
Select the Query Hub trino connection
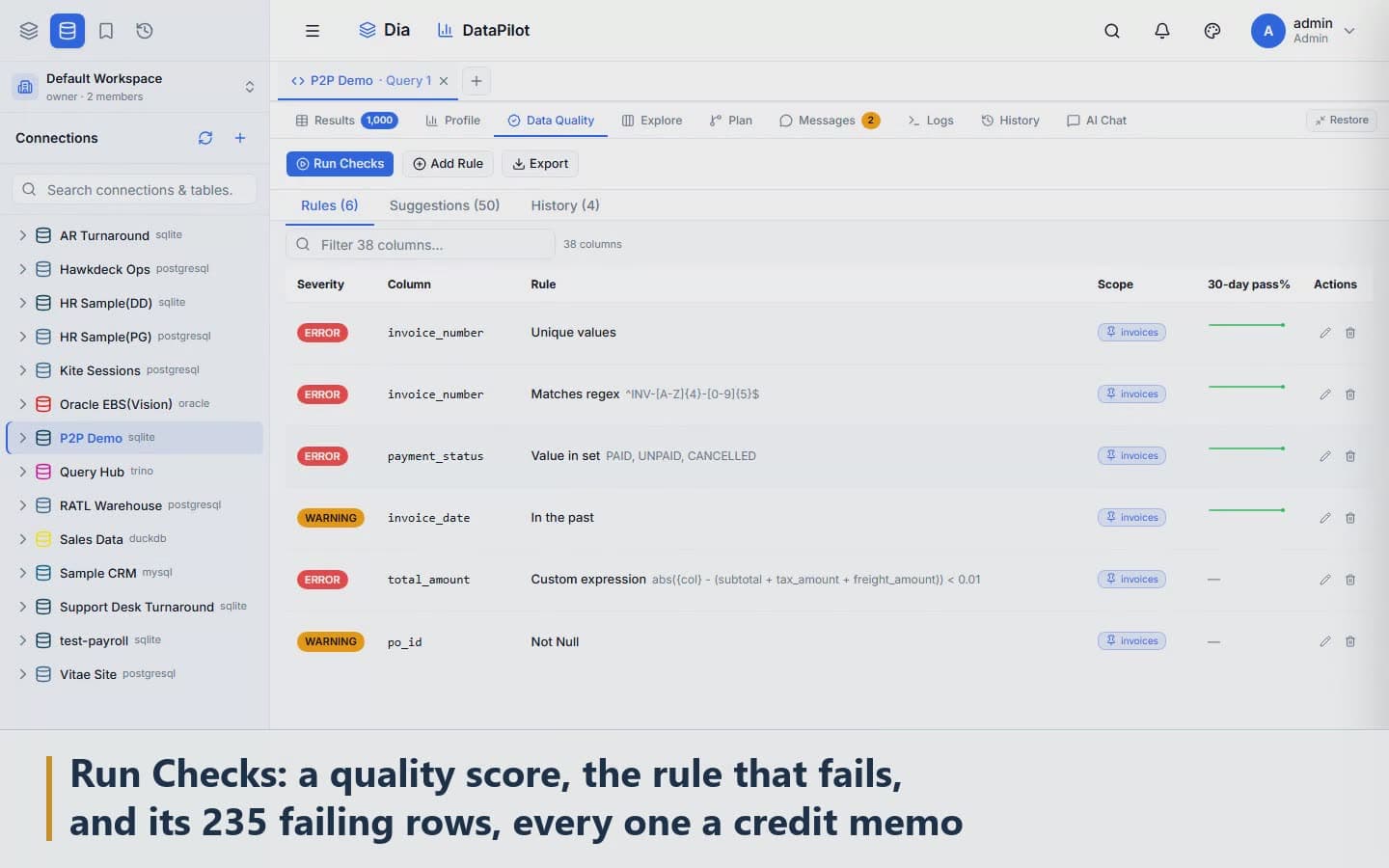coord(135,472)
